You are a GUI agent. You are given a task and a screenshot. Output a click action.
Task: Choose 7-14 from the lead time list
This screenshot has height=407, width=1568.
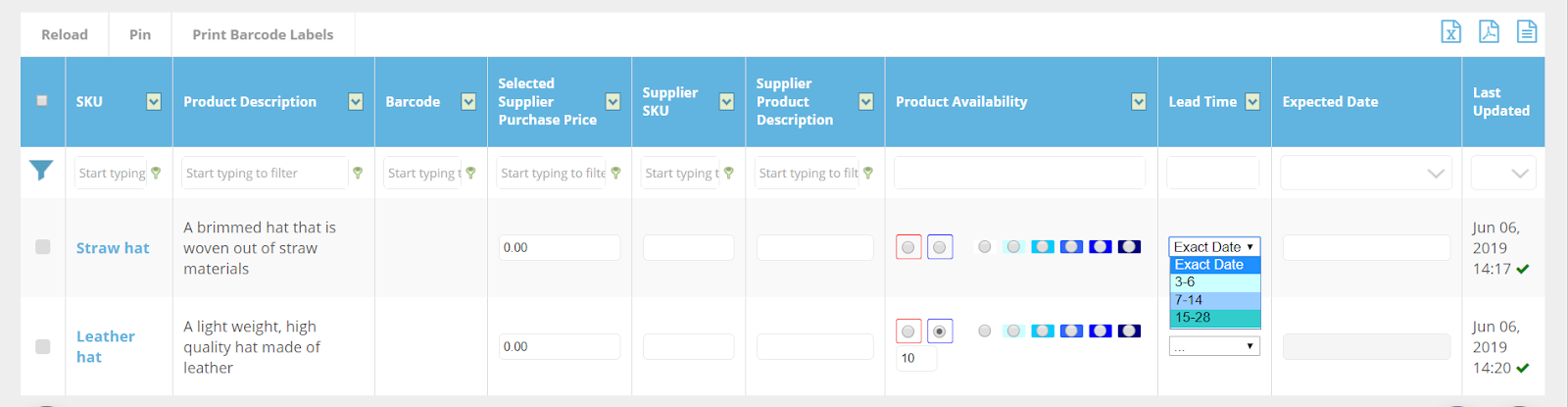pyautogui.click(x=1214, y=300)
